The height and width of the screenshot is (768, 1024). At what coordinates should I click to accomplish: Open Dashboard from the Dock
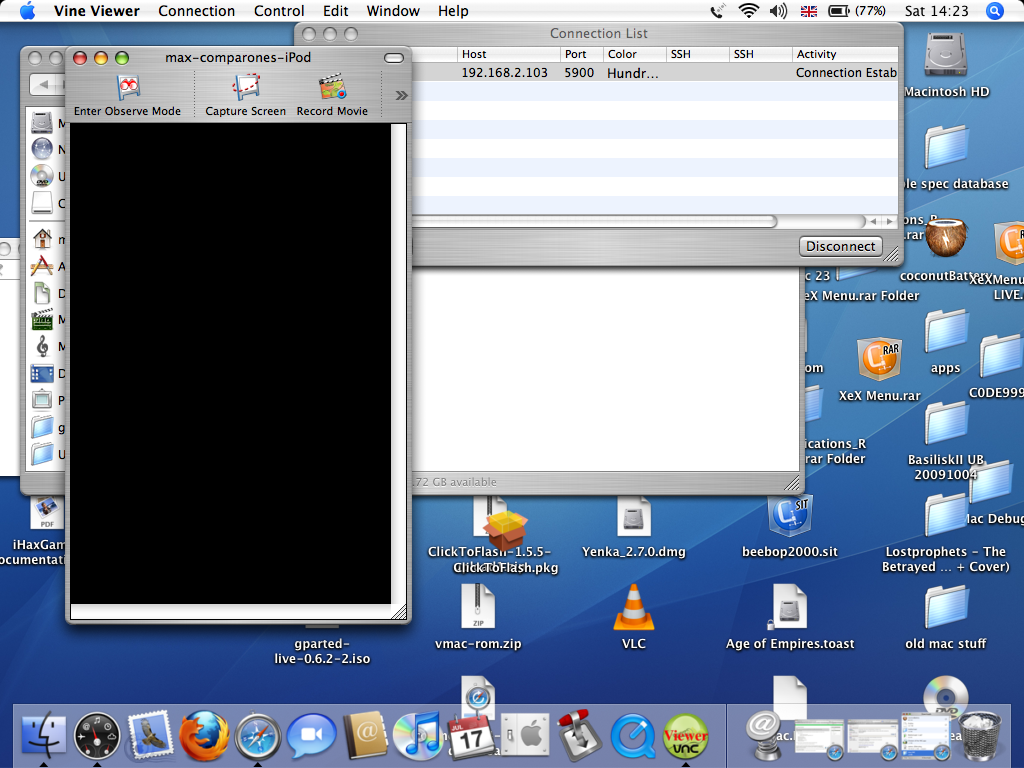point(97,736)
